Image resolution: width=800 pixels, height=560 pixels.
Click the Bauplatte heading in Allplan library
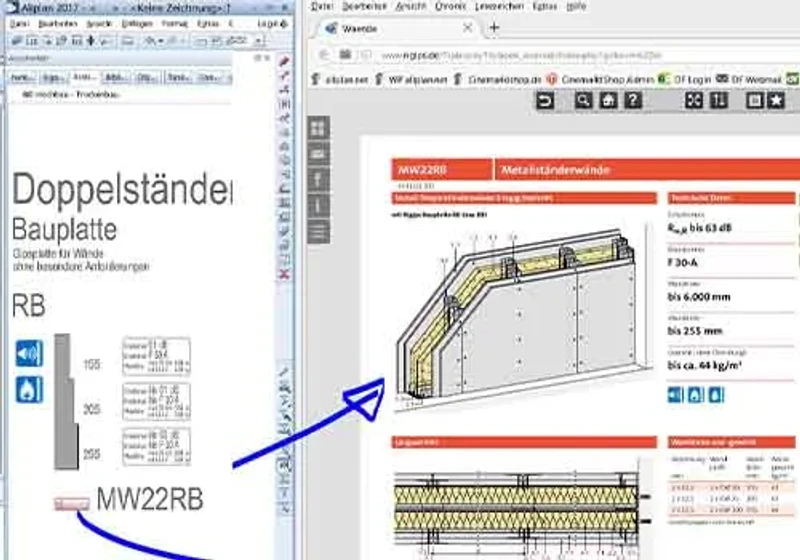point(64,230)
